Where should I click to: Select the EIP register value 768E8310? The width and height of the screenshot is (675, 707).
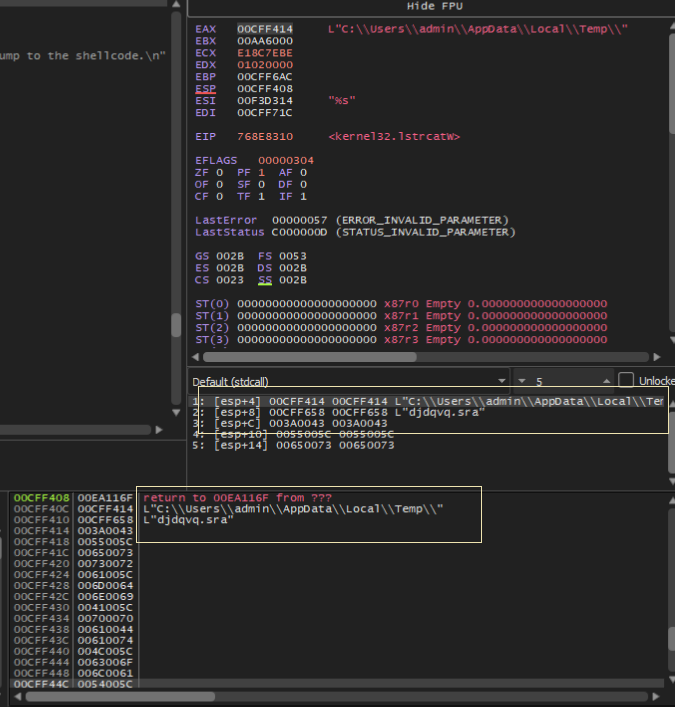coord(265,137)
